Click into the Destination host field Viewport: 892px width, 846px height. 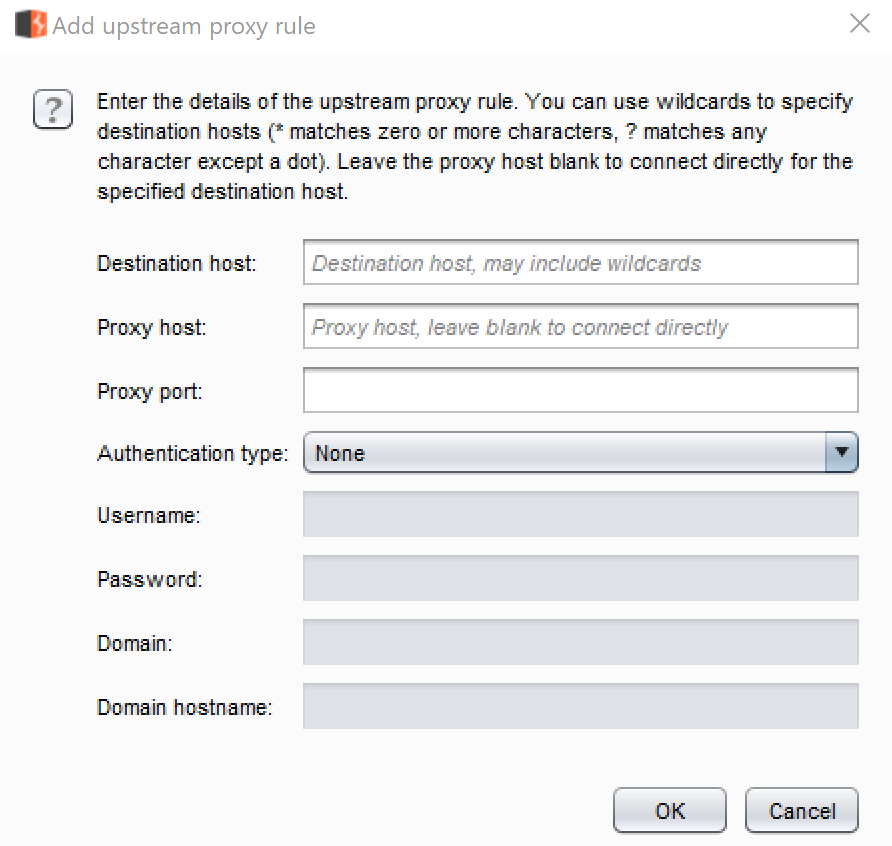coord(580,263)
